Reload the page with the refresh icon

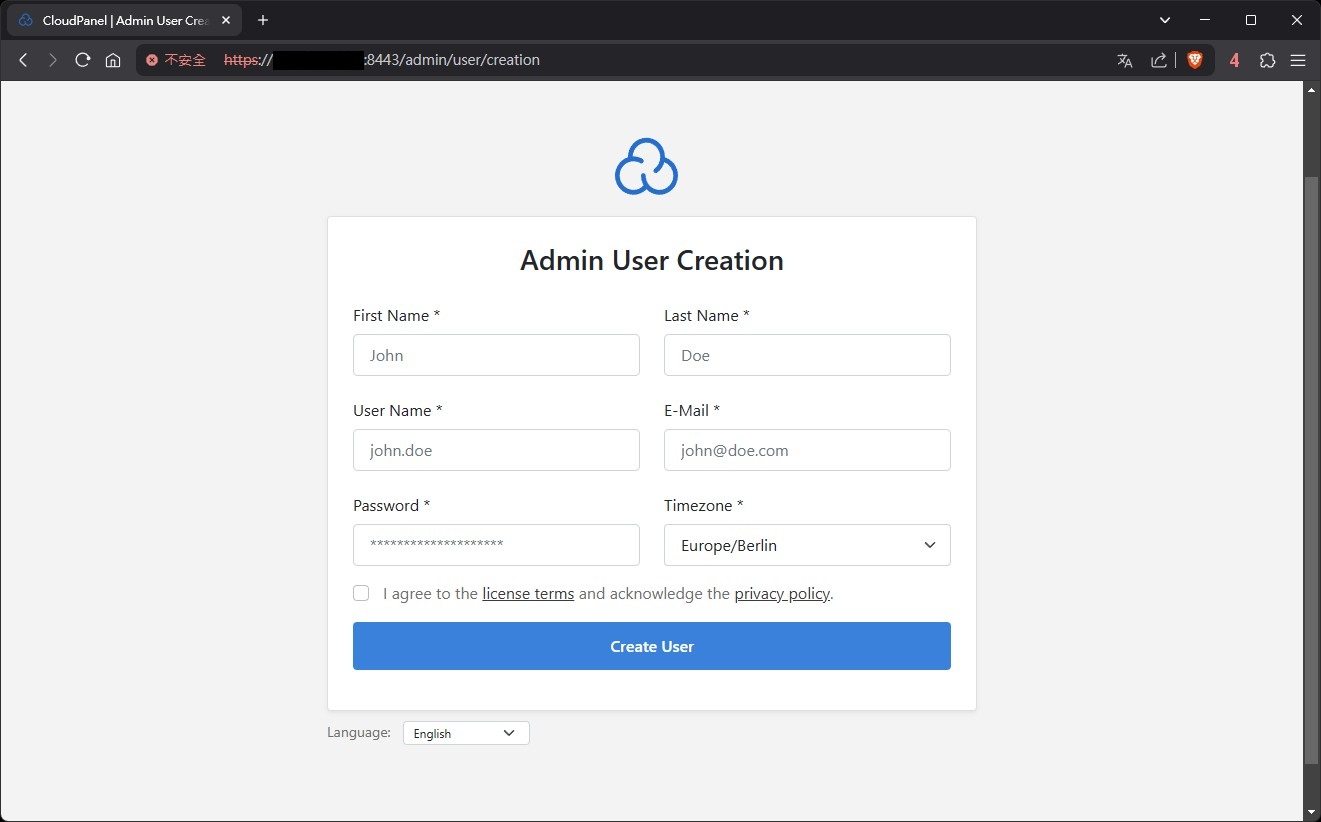(x=83, y=60)
